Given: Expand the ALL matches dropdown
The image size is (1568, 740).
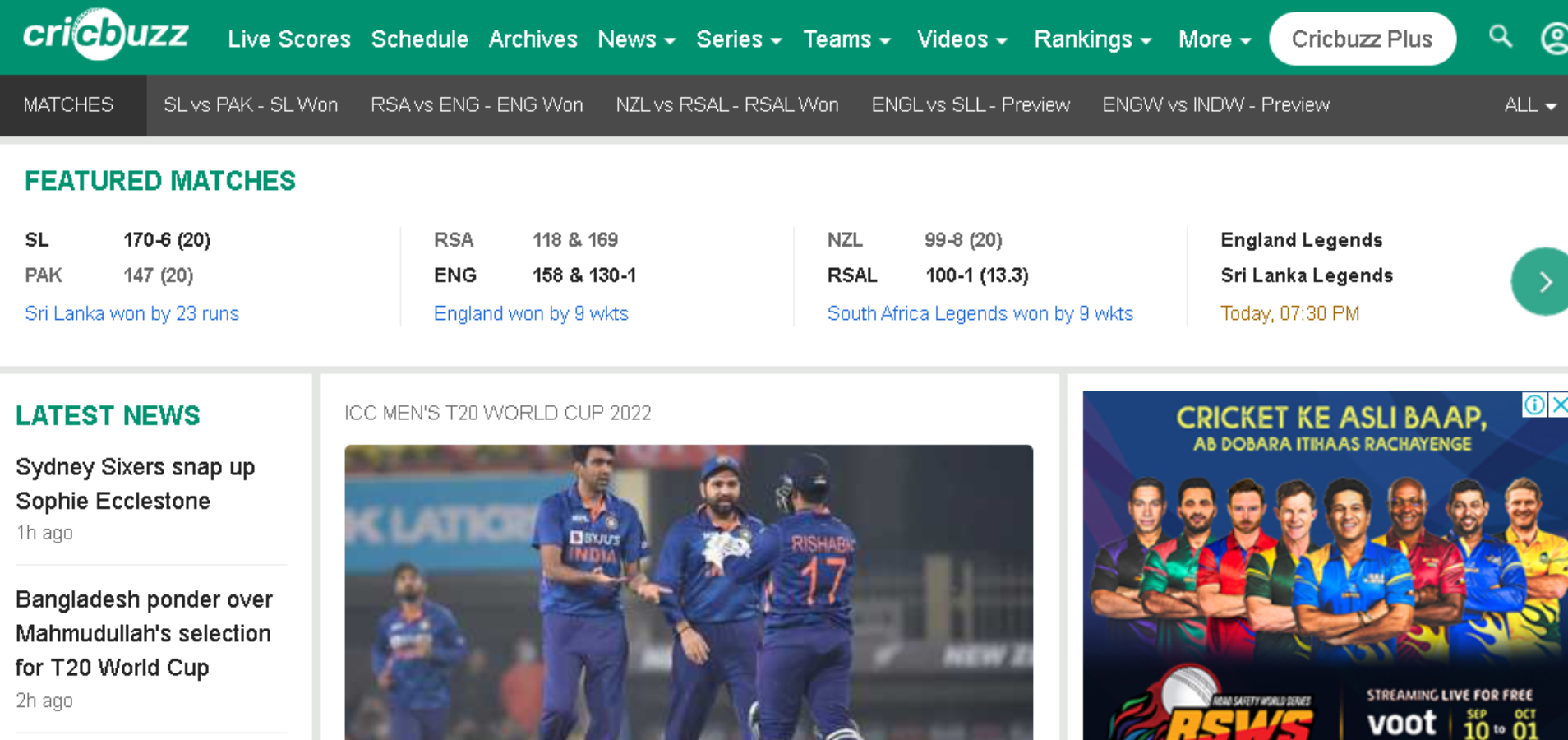Looking at the screenshot, I should tap(1529, 105).
